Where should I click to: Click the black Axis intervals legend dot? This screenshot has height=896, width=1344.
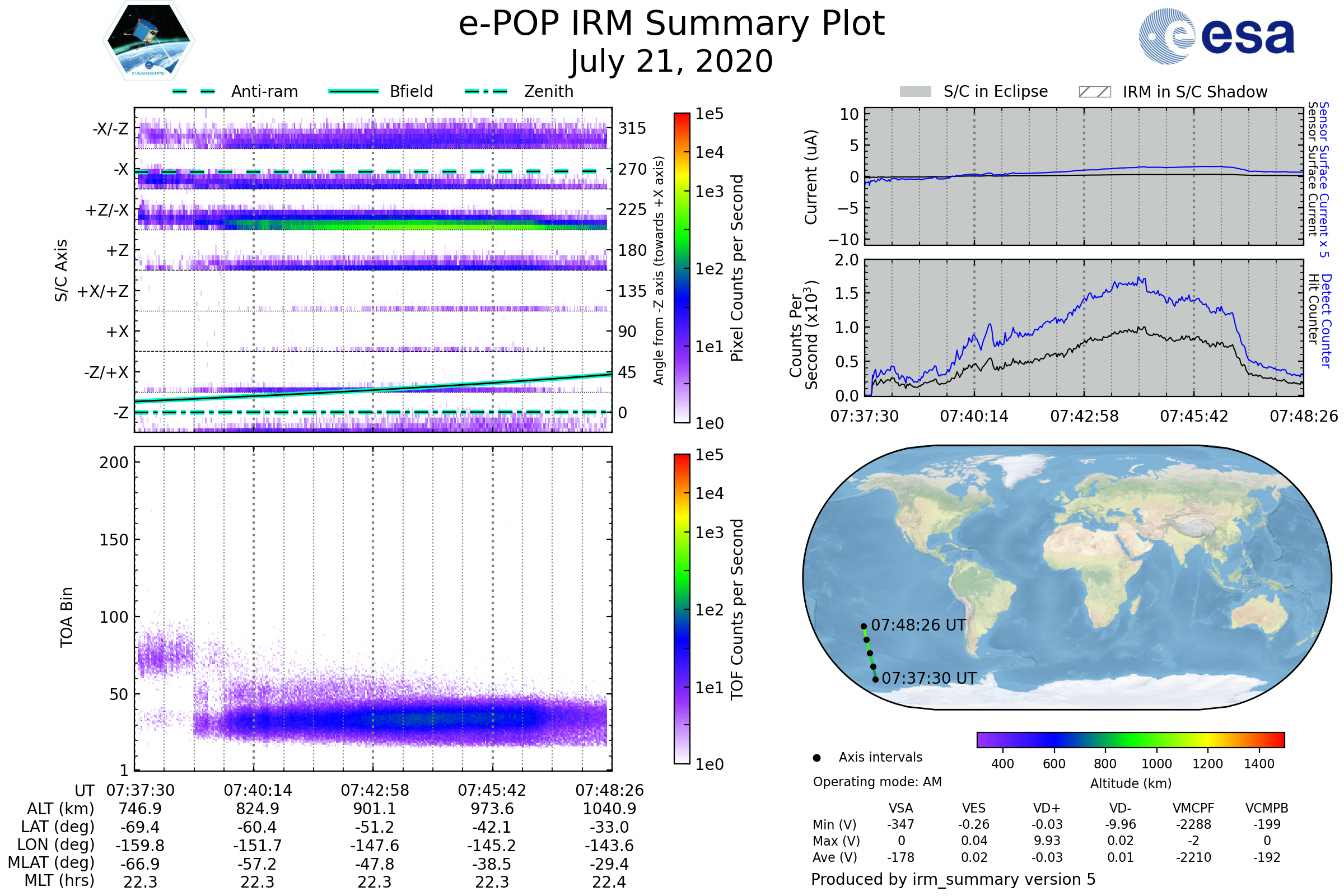tap(816, 758)
